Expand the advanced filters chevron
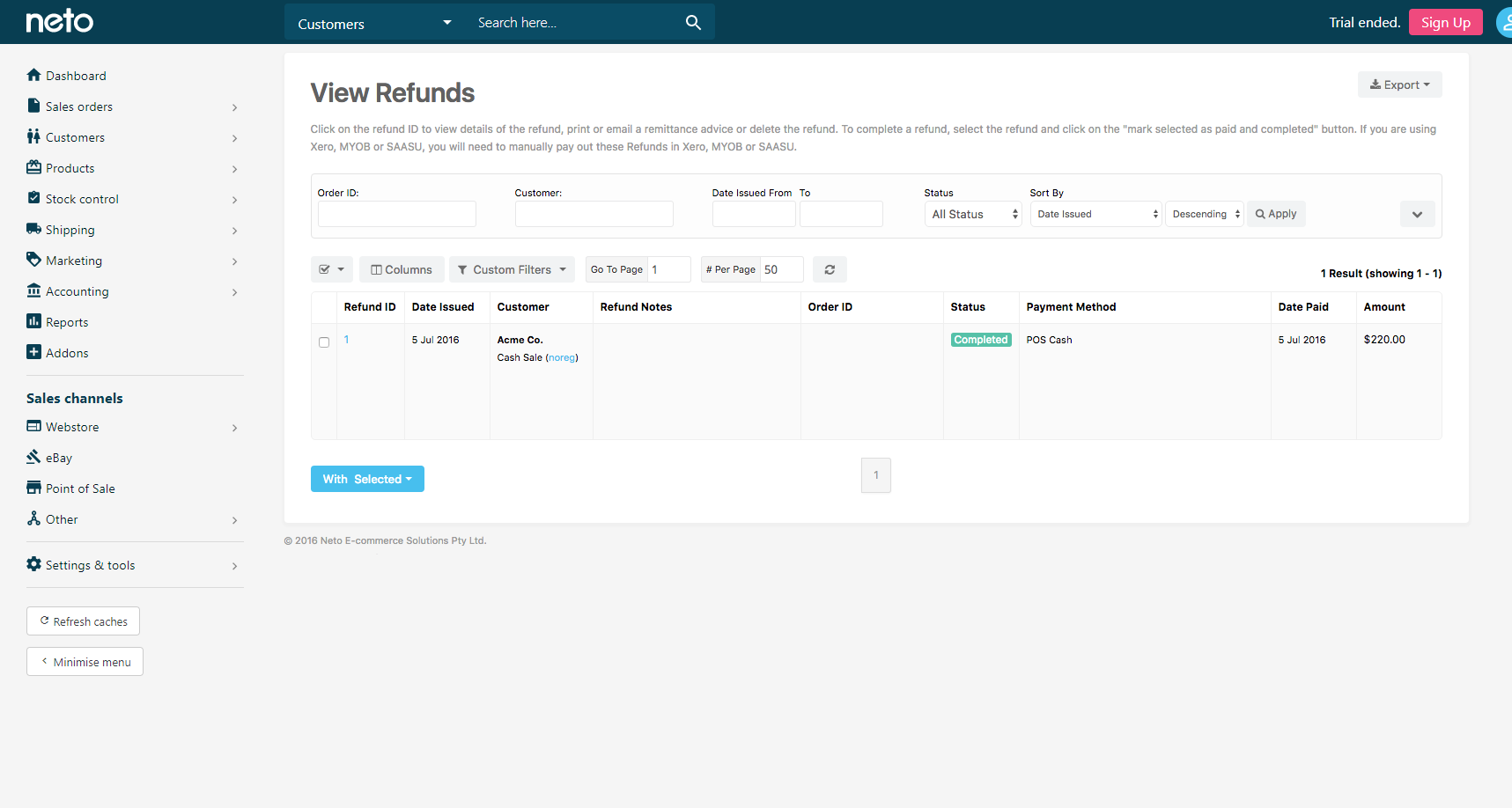 1417,214
